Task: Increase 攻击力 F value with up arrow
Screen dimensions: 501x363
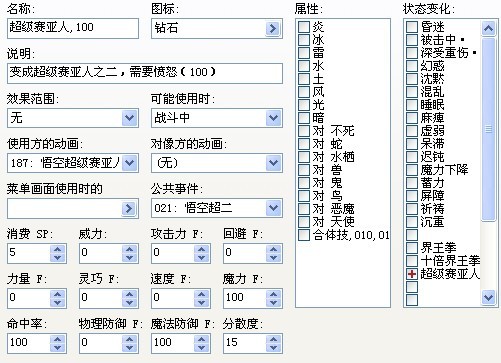Action: pyautogui.click(x=201, y=249)
